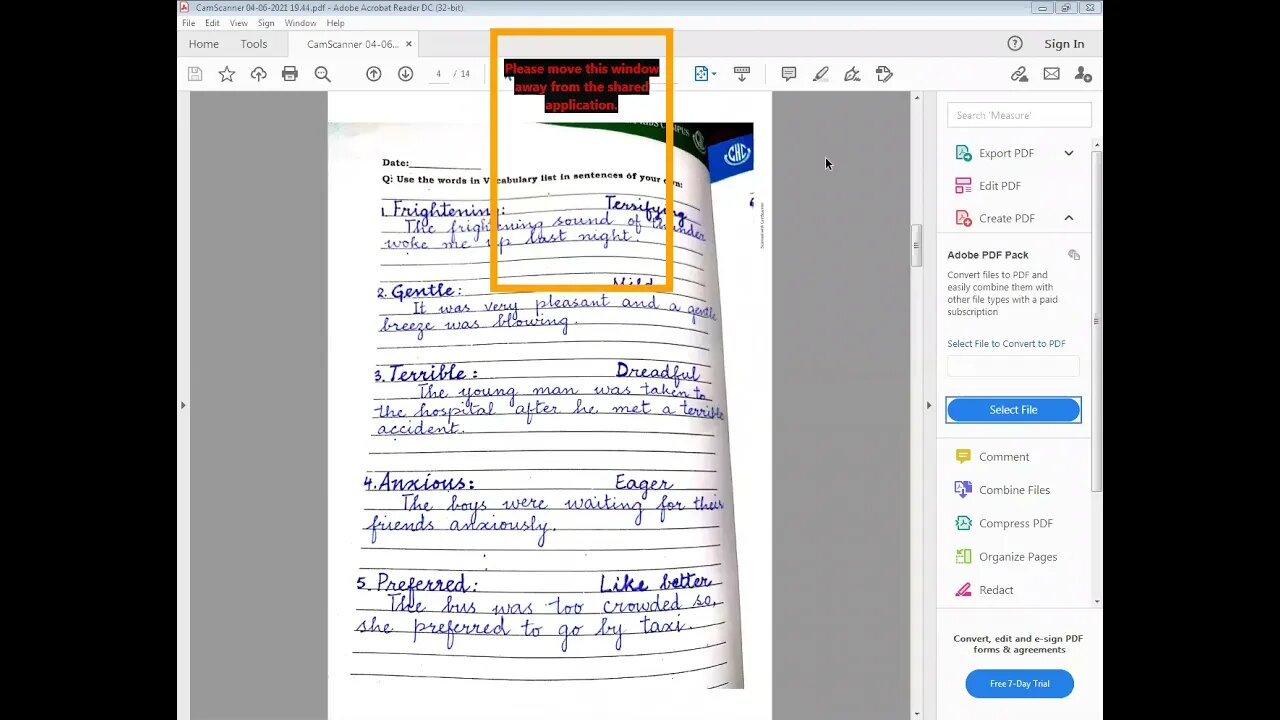Expand the left navigation pane arrow
The image size is (1280, 720).
pyautogui.click(x=182, y=405)
